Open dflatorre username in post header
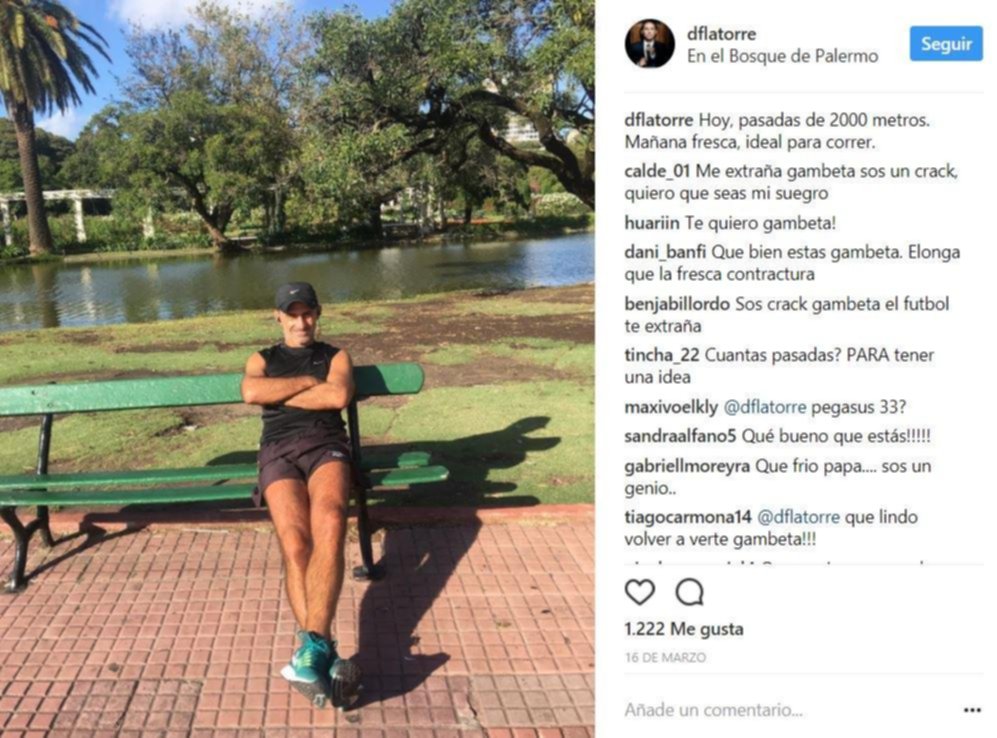997x738 pixels. point(721,34)
